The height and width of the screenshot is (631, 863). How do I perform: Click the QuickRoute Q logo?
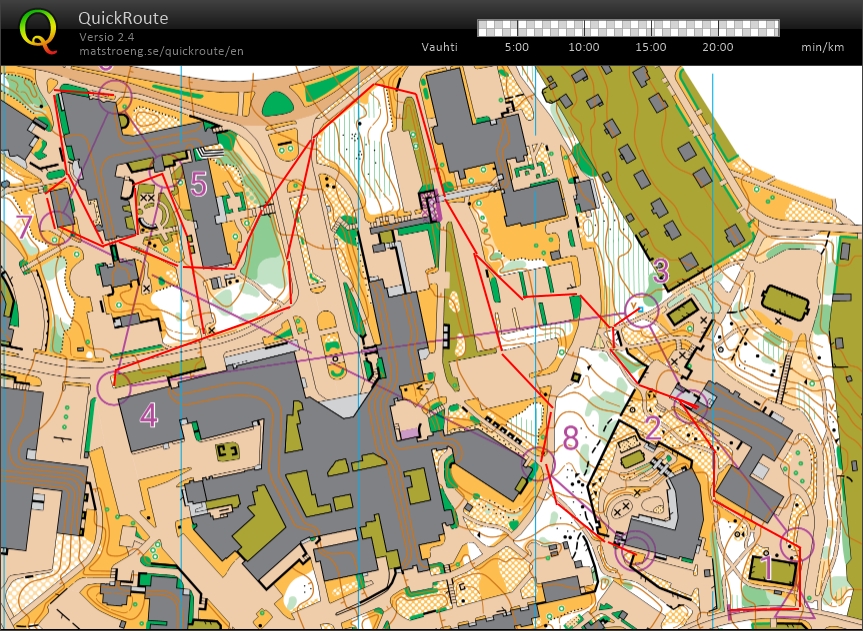[x=39, y=30]
